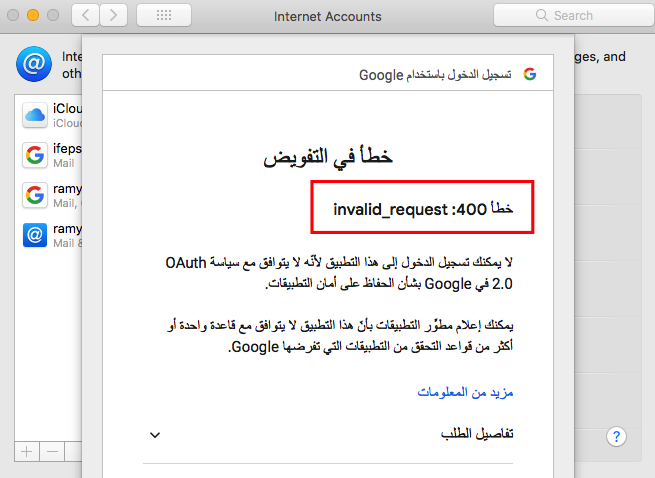Select the ramy Google Mail account icon
Viewport: 655px width, 478px height.
(35, 195)
